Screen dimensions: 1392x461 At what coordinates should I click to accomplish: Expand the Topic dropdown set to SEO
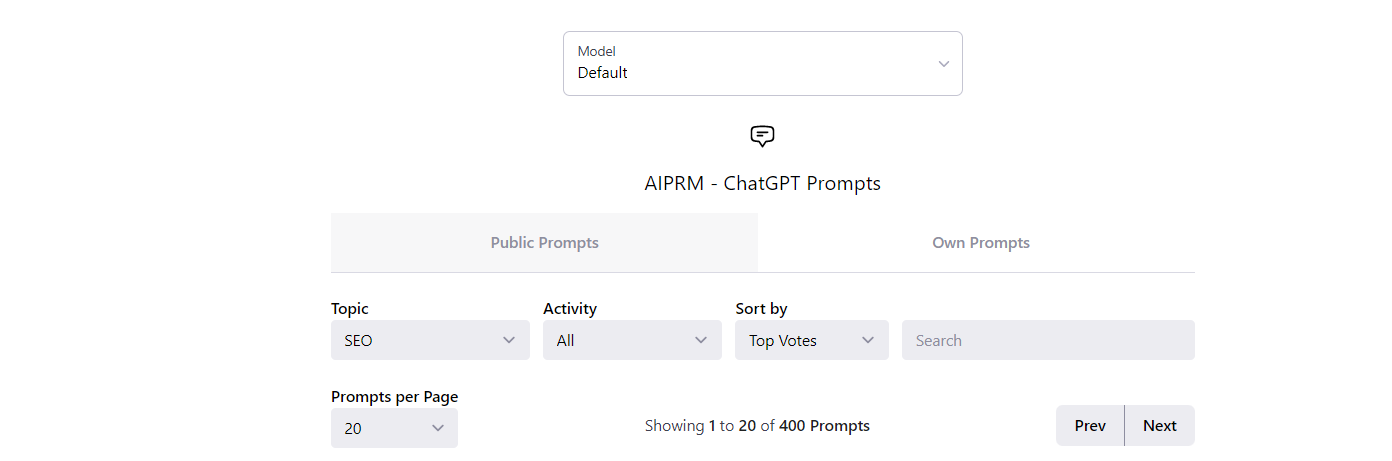click(430, 340)
